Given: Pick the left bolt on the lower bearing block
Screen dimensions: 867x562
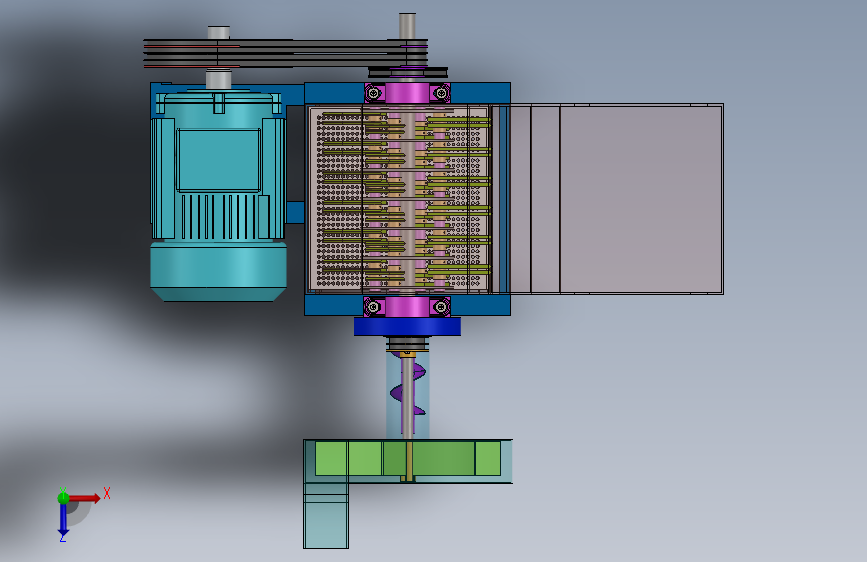Looking at the screenshot, I should click(374, 306).
